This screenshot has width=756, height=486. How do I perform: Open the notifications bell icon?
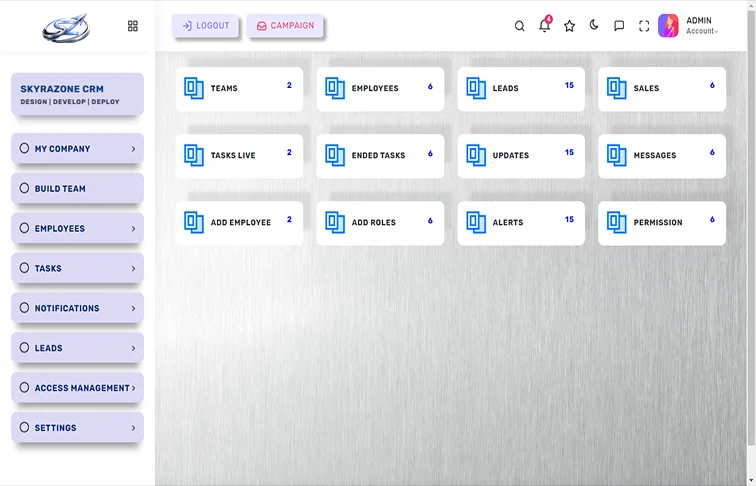pyautogui.click(x=544, y=26)
